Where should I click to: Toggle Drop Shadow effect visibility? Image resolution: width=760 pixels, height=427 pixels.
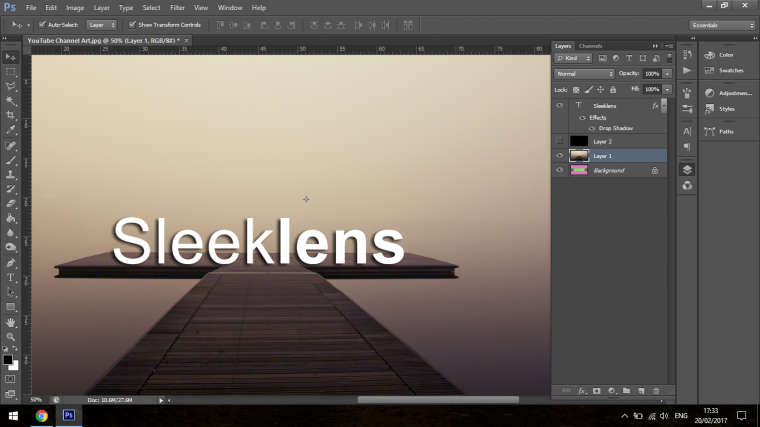592,128
